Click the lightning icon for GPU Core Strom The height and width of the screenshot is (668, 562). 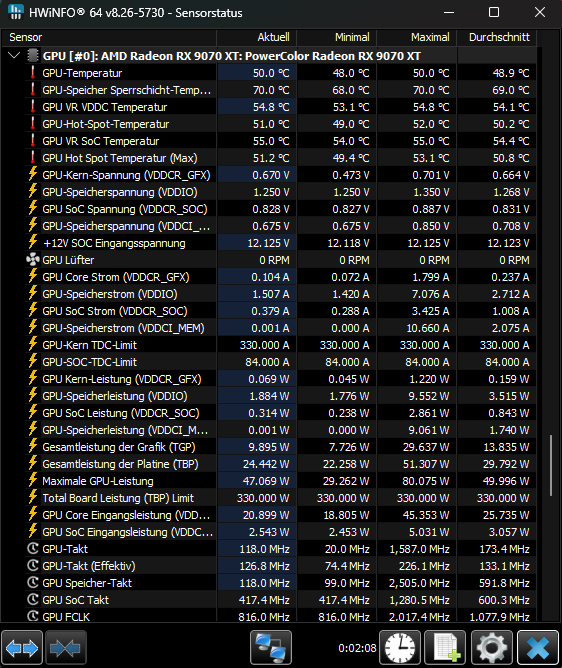click(33, 277)
